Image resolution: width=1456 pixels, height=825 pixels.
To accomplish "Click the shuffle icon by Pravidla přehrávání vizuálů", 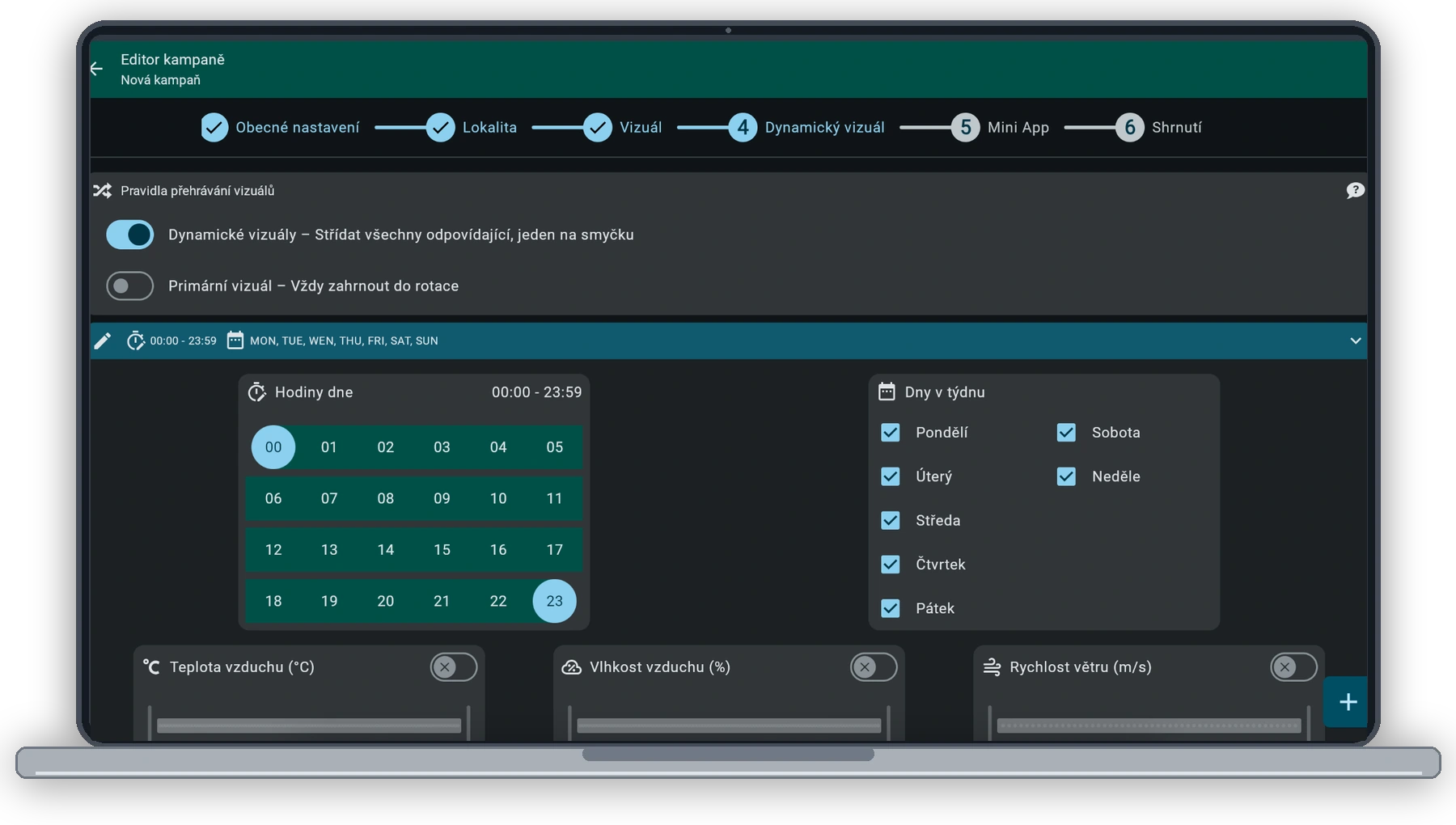I will click(x=102, y=191).
